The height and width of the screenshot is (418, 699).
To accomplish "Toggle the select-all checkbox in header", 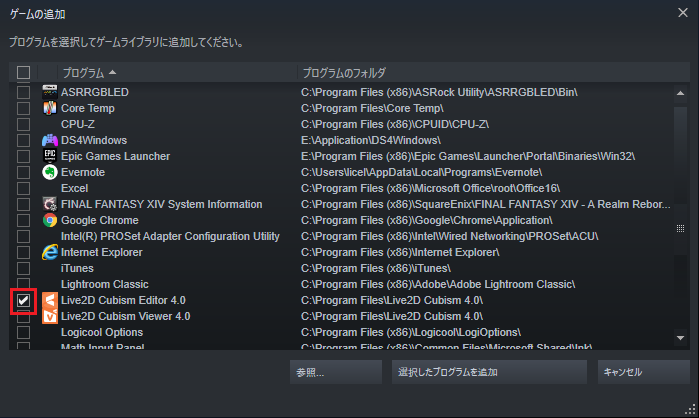I will [23, 72].
